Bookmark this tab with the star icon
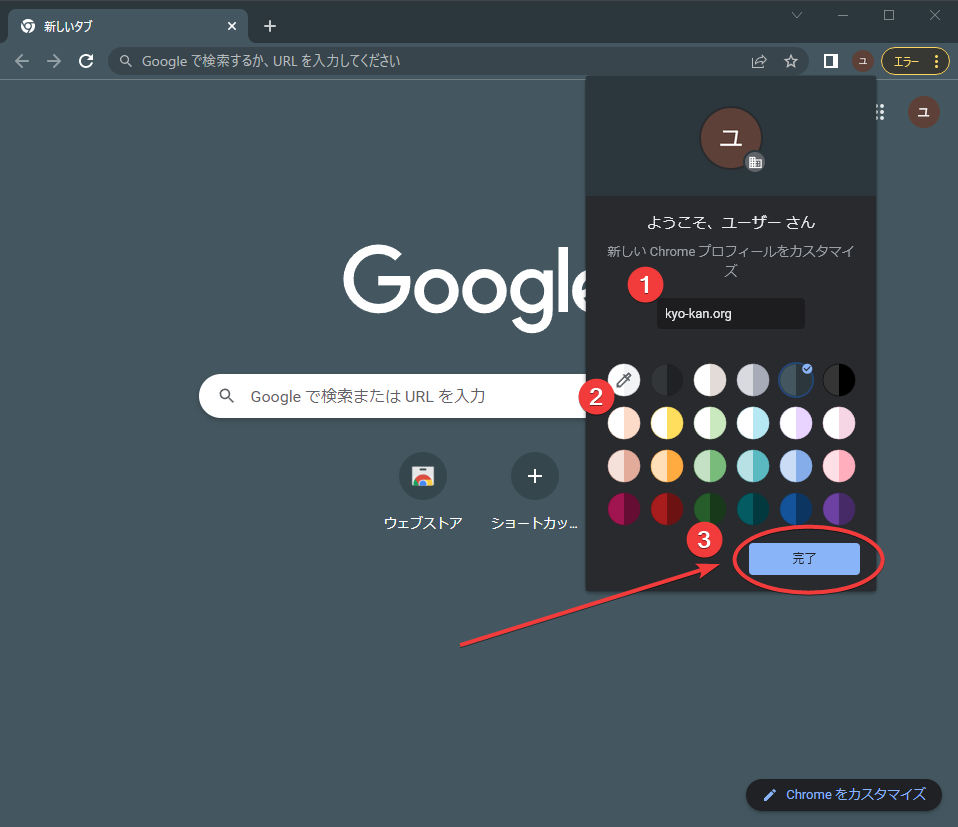The width and height of the screenshot is (958, 827). [x=791, y=61]
